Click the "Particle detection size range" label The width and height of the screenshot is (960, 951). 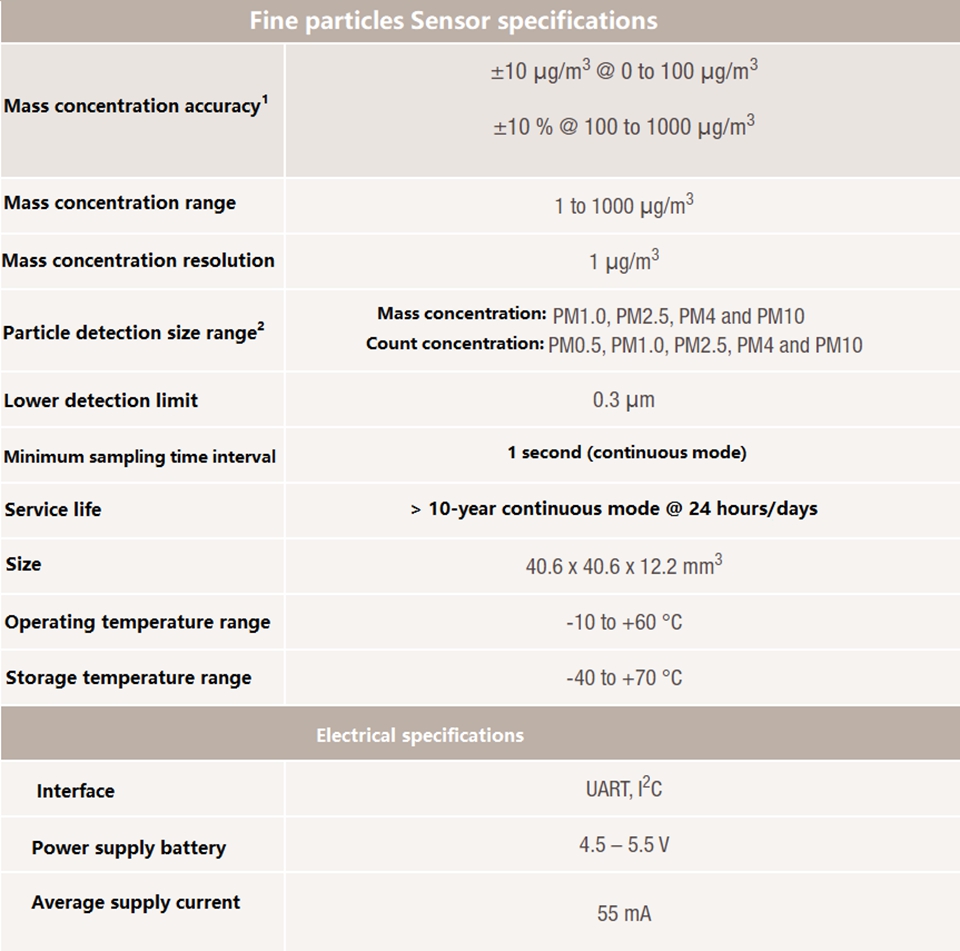134,332
